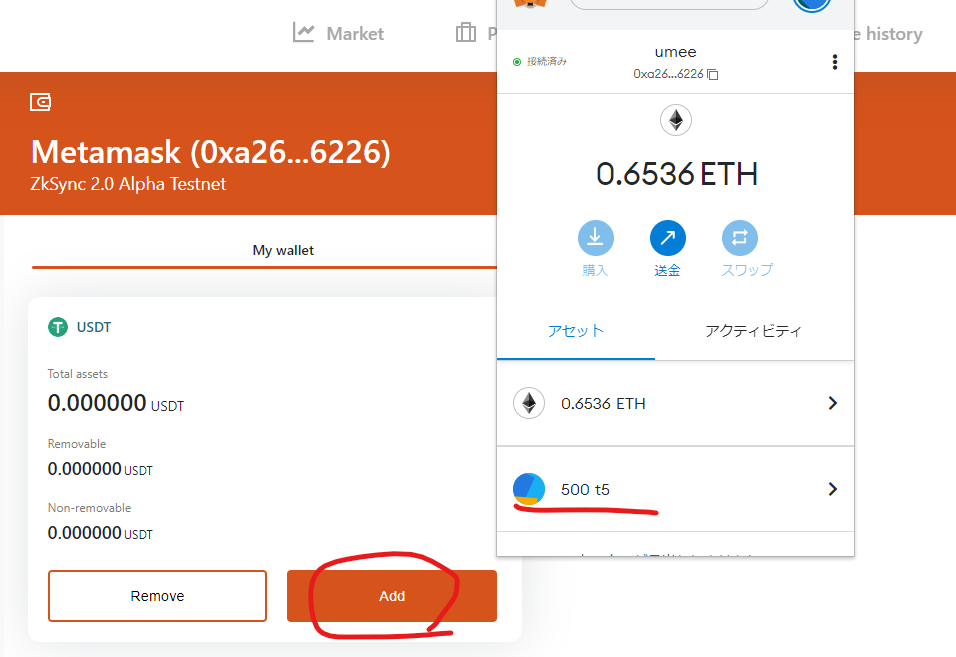The width and height of the screenshot is (956, 657).
Task: Switch to the アクティビティ (Activity) tab
Action: 754,331
